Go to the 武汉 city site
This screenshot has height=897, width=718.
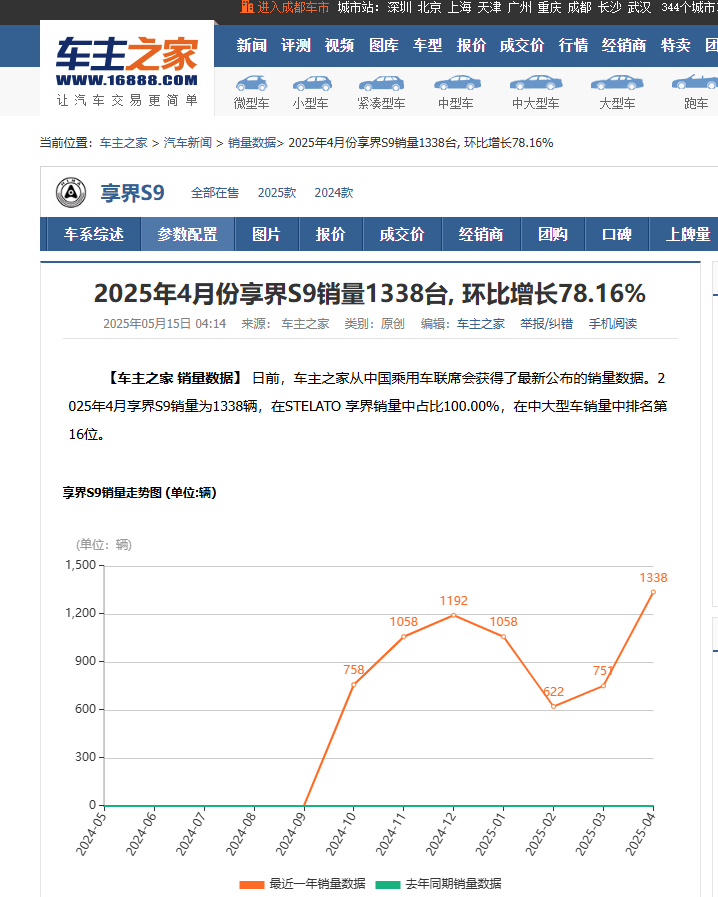pyautogui.click(x=639, y=7)
